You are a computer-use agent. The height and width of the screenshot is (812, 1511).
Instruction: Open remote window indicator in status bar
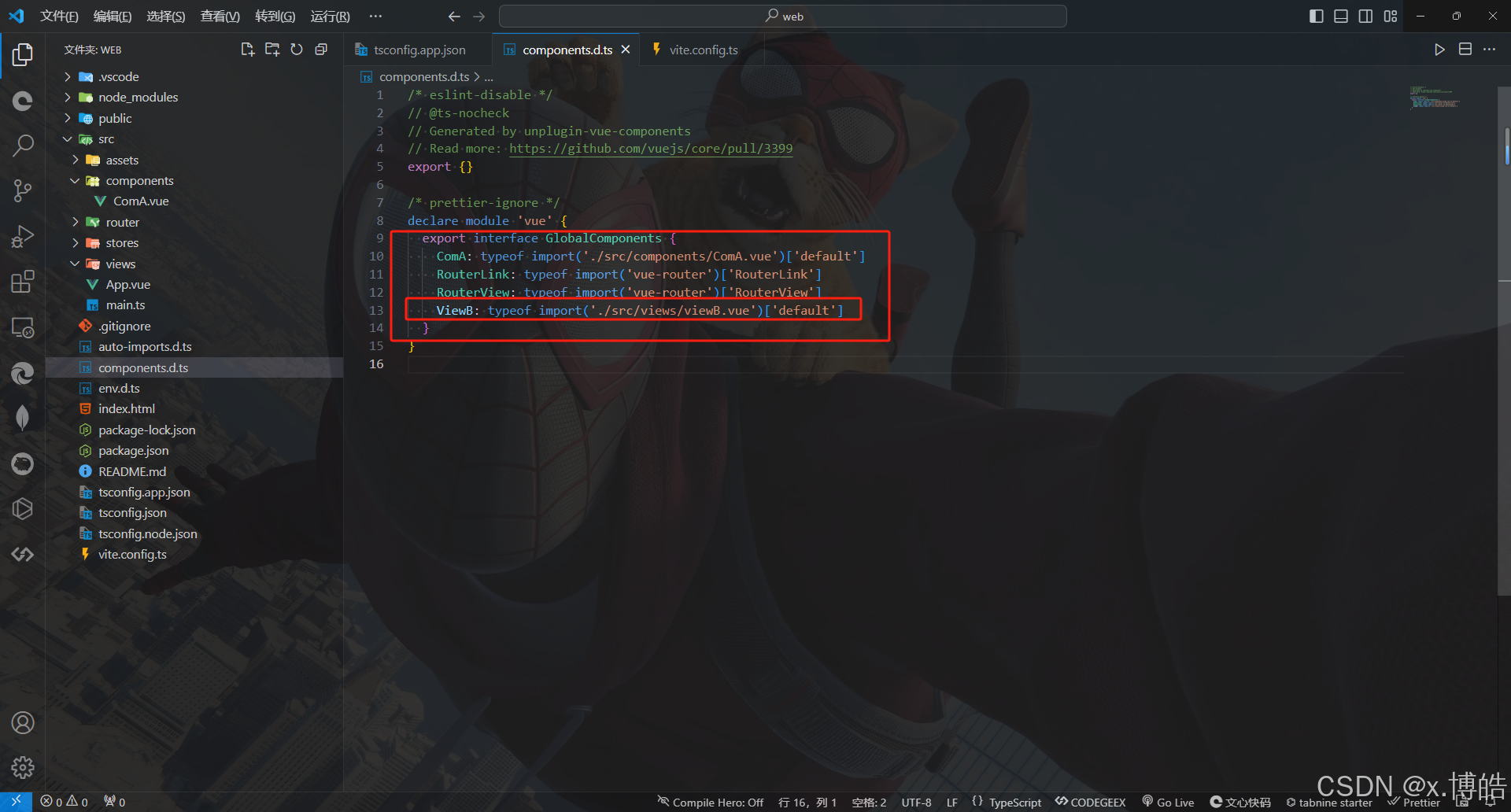[x=16, y=802]
